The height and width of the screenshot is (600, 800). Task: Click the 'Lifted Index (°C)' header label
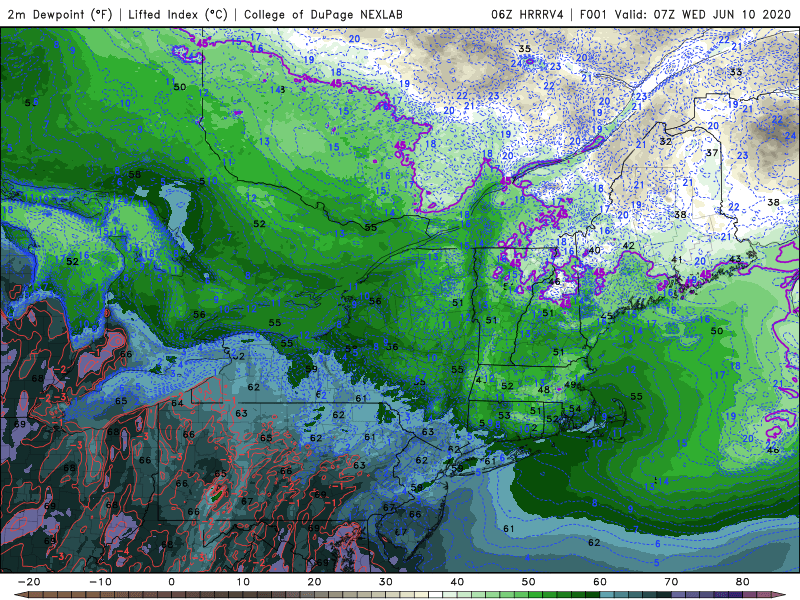point(178,14)
